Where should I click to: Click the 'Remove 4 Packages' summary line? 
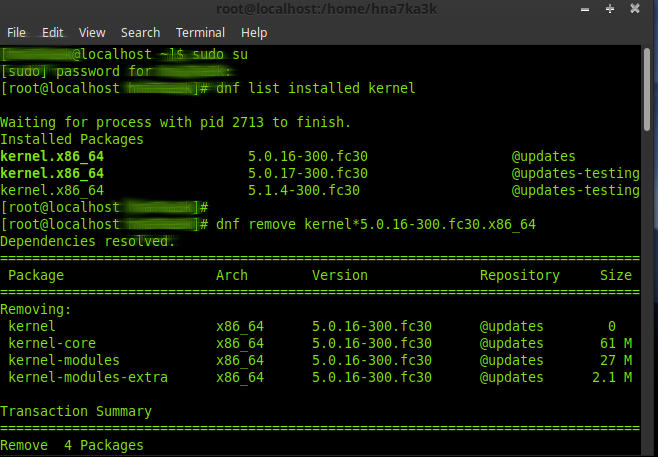(72, 445)
